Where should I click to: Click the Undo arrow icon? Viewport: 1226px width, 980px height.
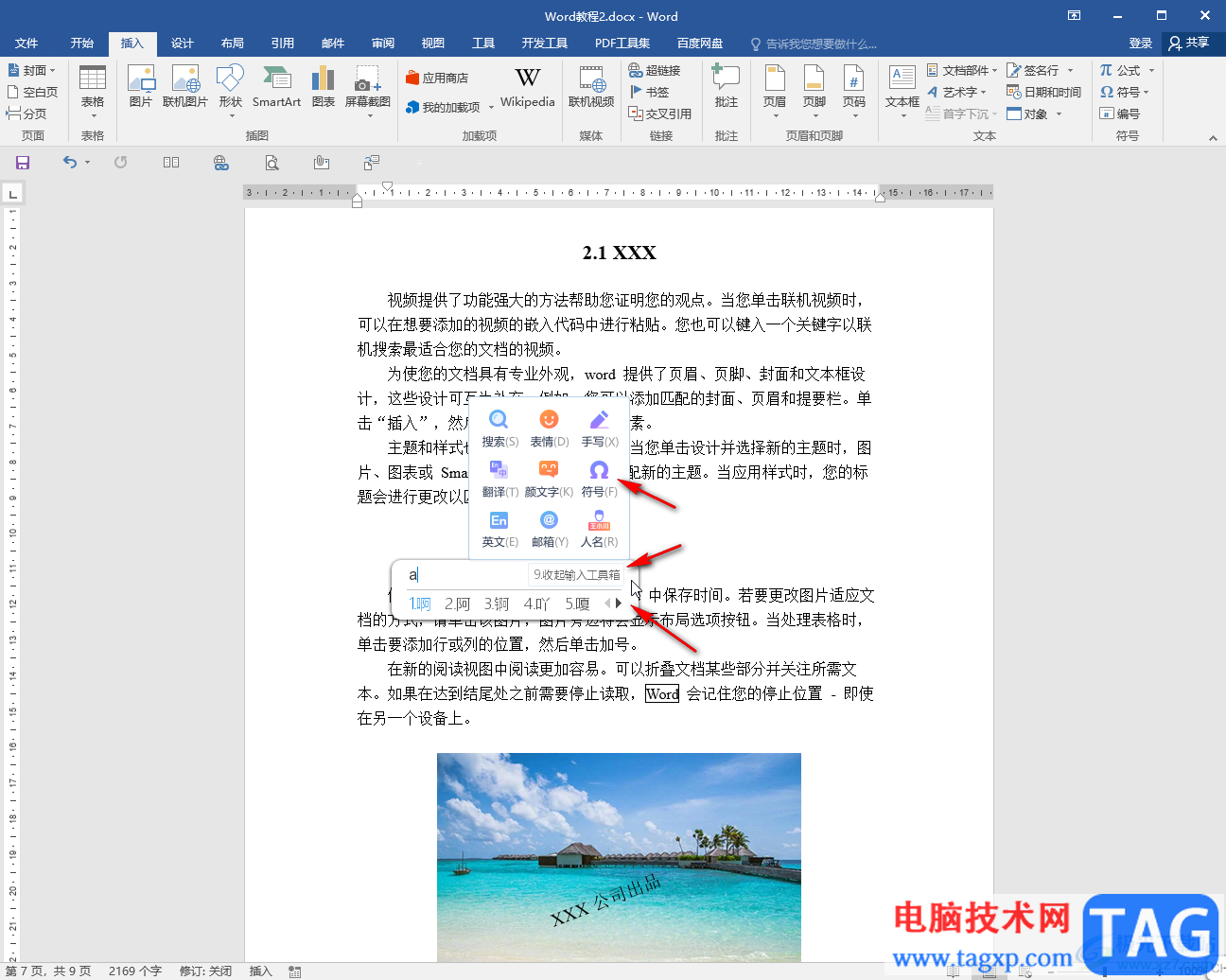click(x=69, y=163)
